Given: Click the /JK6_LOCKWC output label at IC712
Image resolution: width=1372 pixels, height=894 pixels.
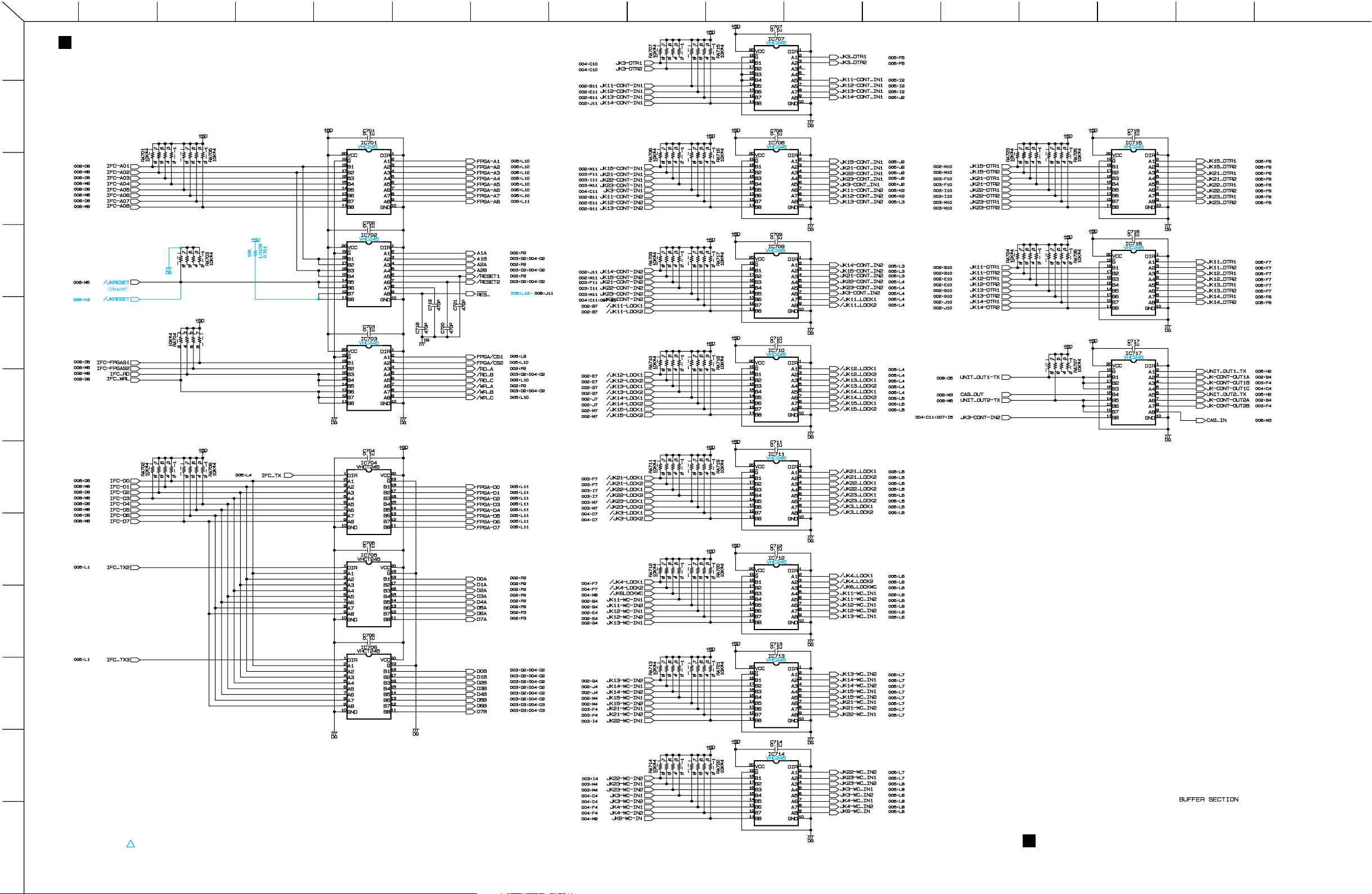Looking at the screenshot, I should pyautogui.click(x=858, y=587).
